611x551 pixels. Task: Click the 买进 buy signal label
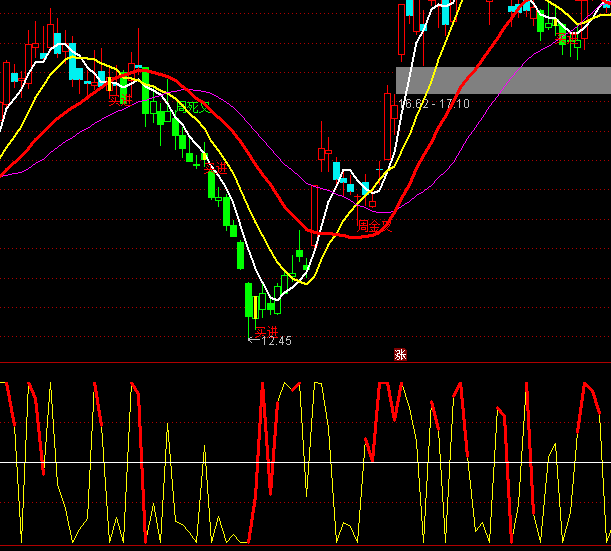point(266,330)
